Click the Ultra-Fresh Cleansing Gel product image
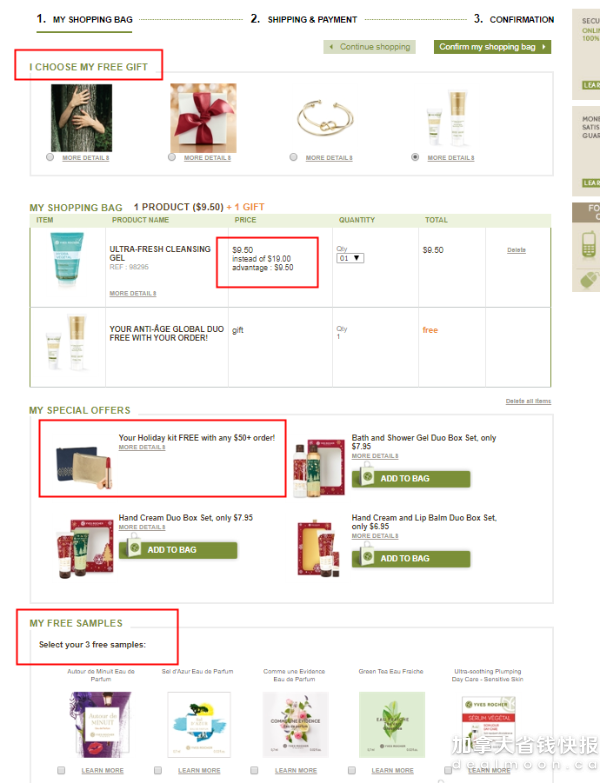600x783 pixels. tap(67, 259)
